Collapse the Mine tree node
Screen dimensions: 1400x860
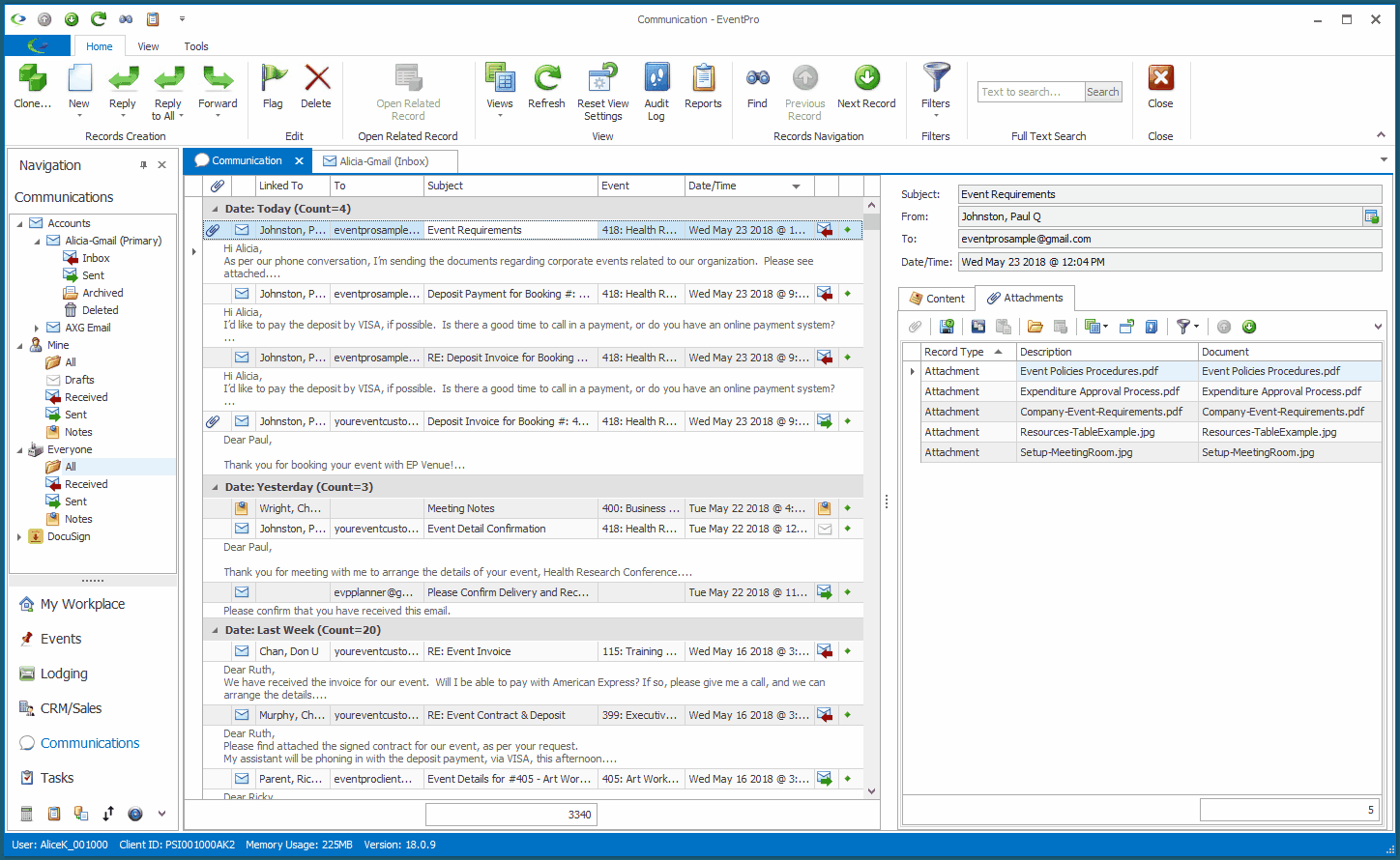[x=19, y=346]
